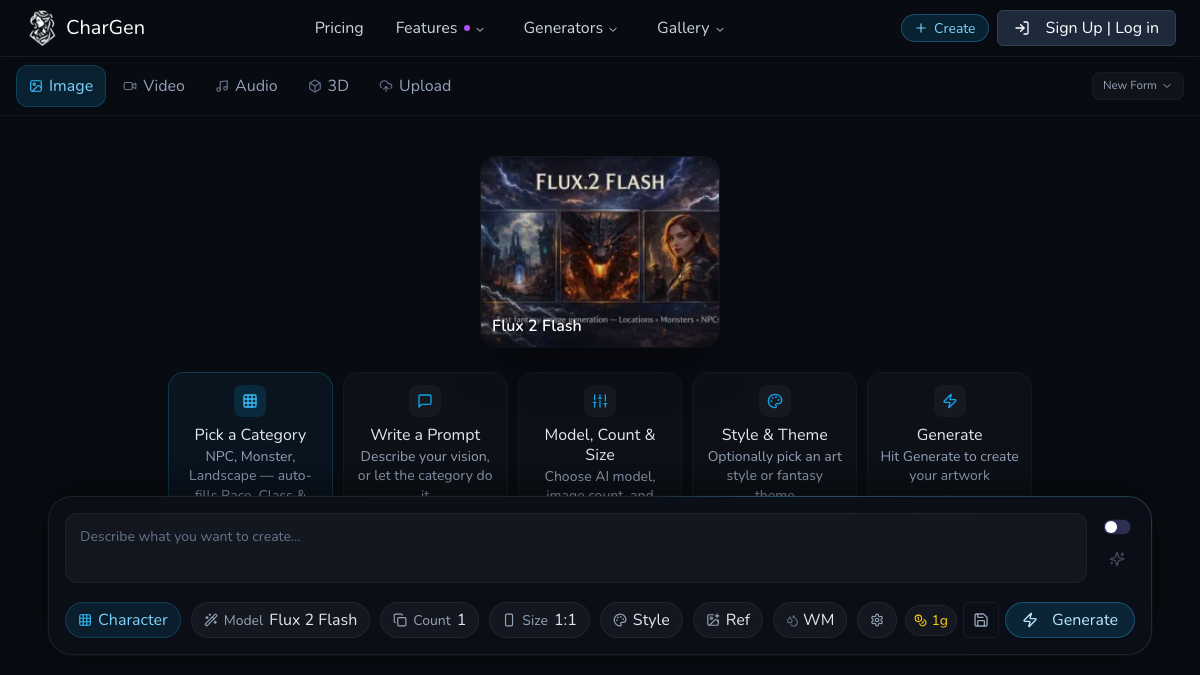Expand the Features menu

click(x=440, y=28)
